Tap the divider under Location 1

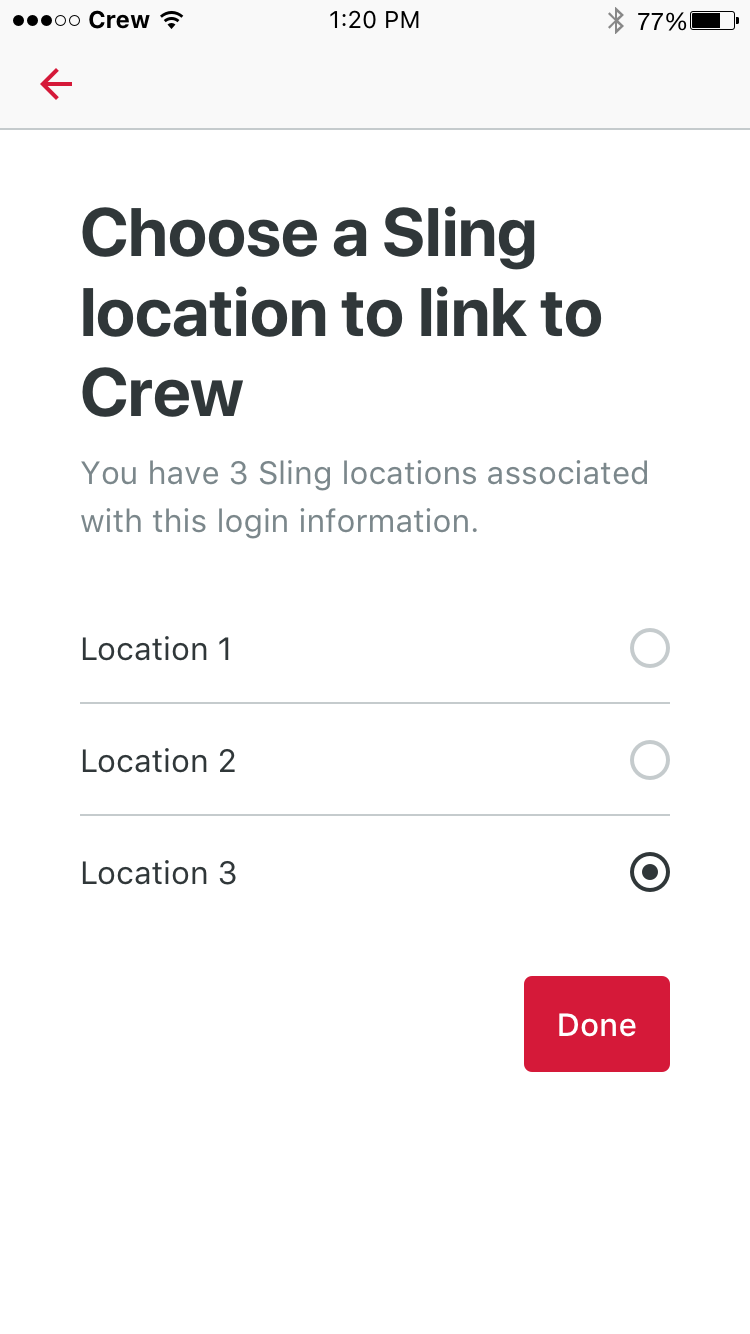[x=375, y=704]
